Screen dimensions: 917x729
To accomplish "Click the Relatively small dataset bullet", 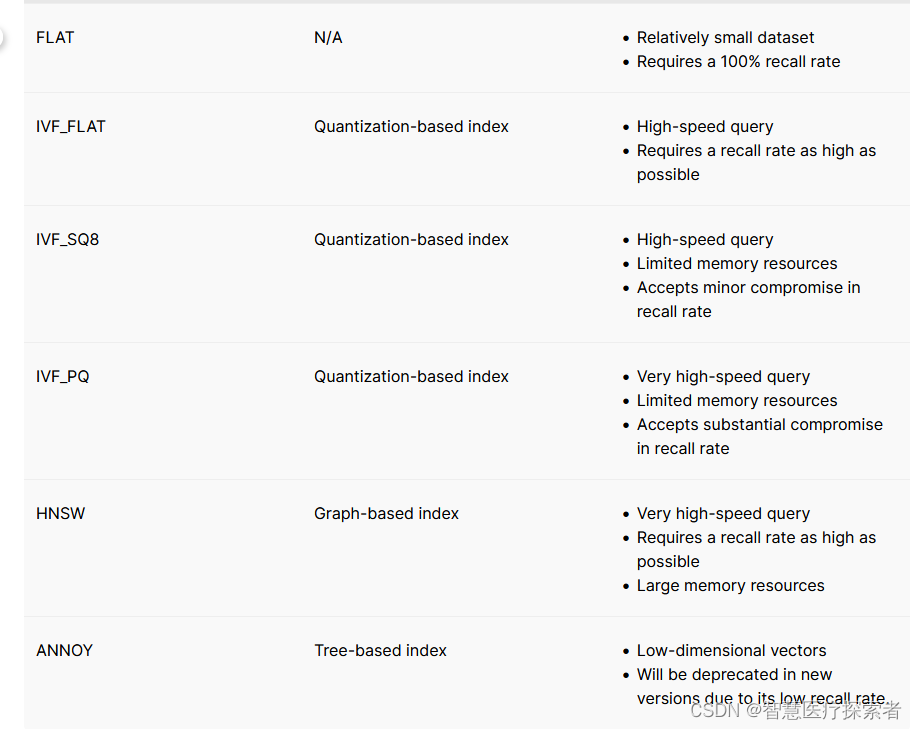I will (725, 37).
